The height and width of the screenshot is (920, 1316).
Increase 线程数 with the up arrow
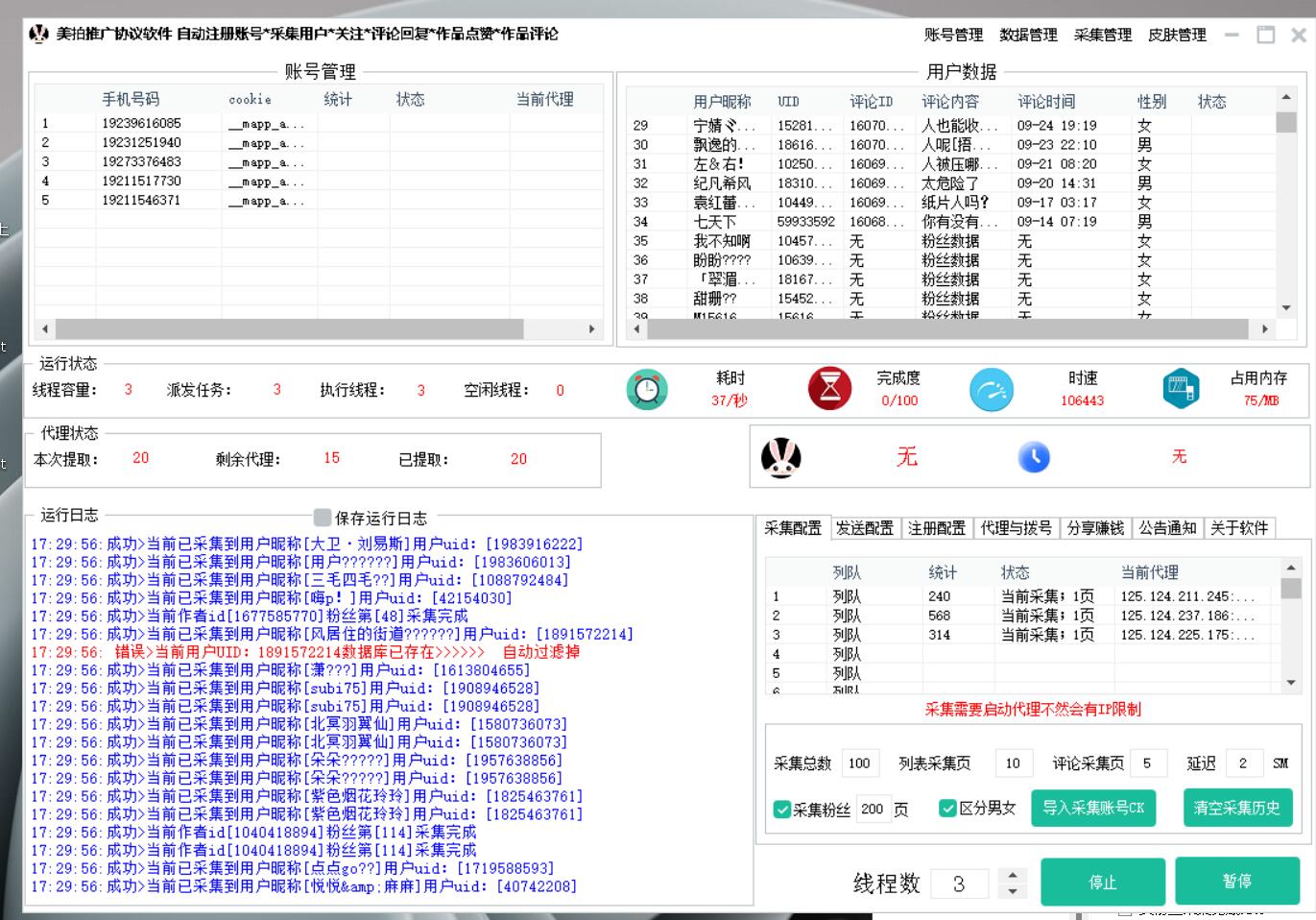point(1012,874)
